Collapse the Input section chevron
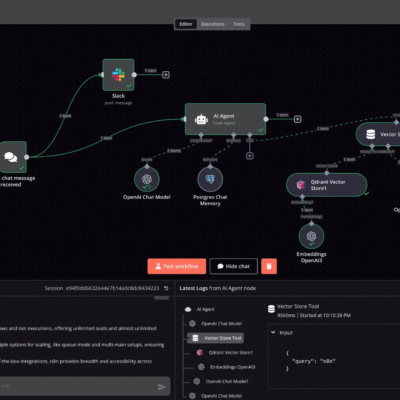Viewport: 400px width, 400px height. (x=273, y=332)
